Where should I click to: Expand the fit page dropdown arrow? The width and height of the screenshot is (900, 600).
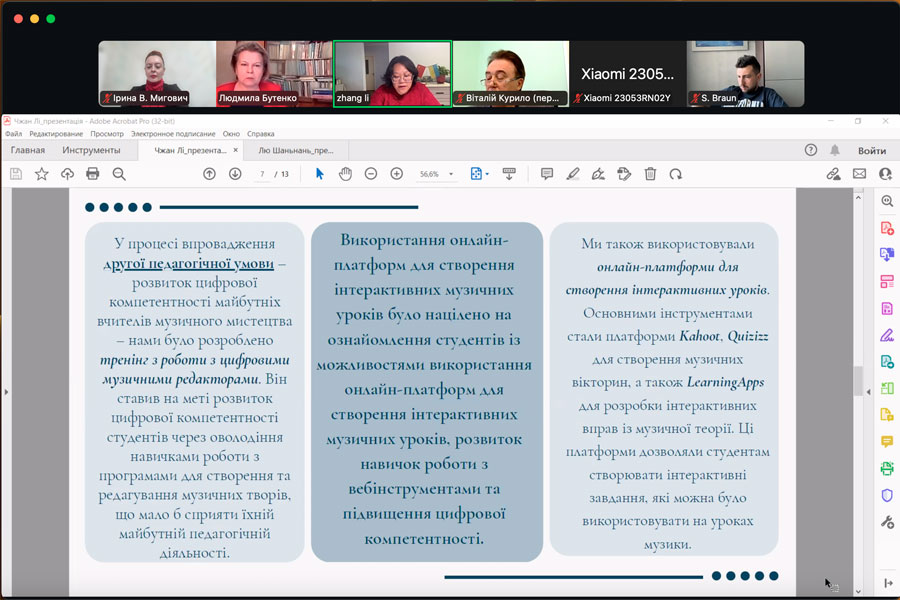(487, 174)
